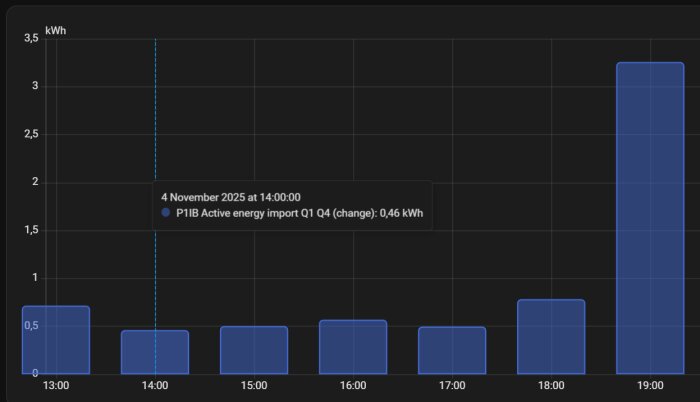The image size is (700, 402).
Task: Click the bar at 17:00
Action: click(x=452, y=350)
